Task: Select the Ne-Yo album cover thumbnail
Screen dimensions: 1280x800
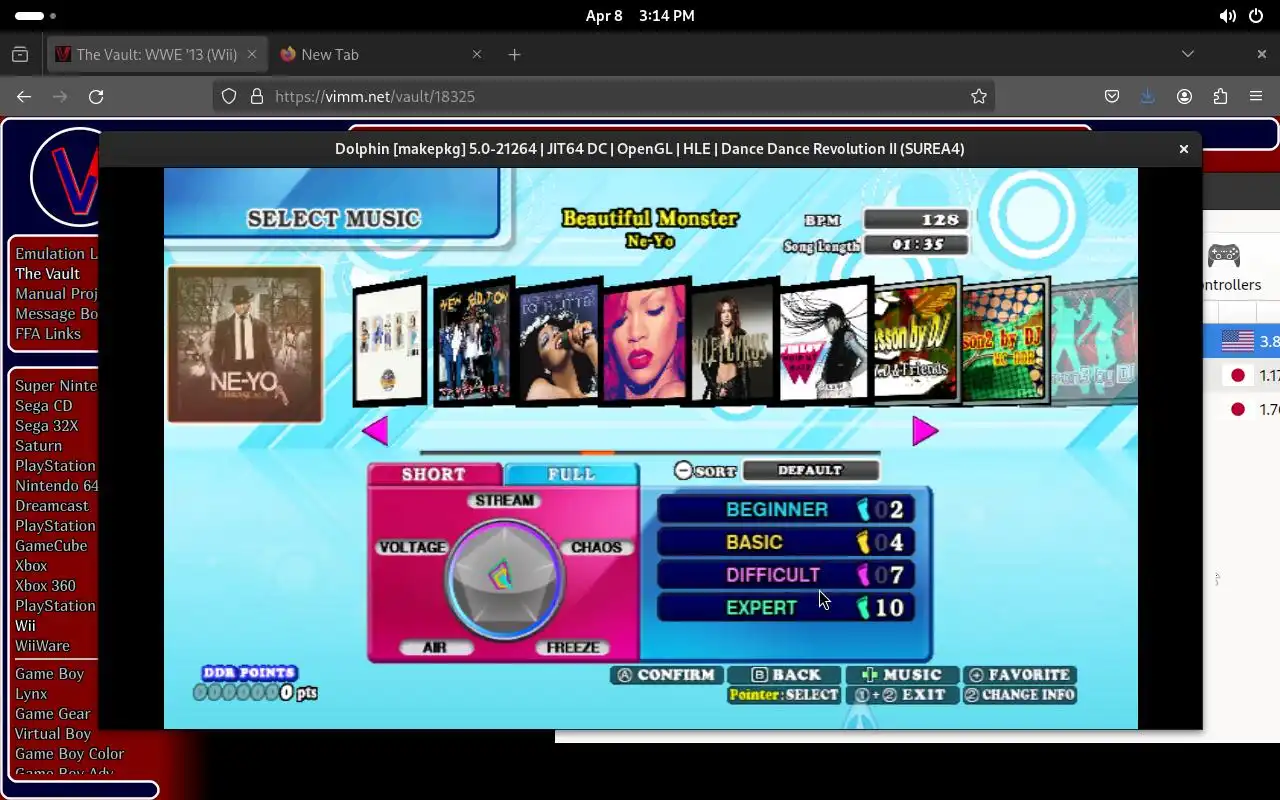Action: (245, 344)
